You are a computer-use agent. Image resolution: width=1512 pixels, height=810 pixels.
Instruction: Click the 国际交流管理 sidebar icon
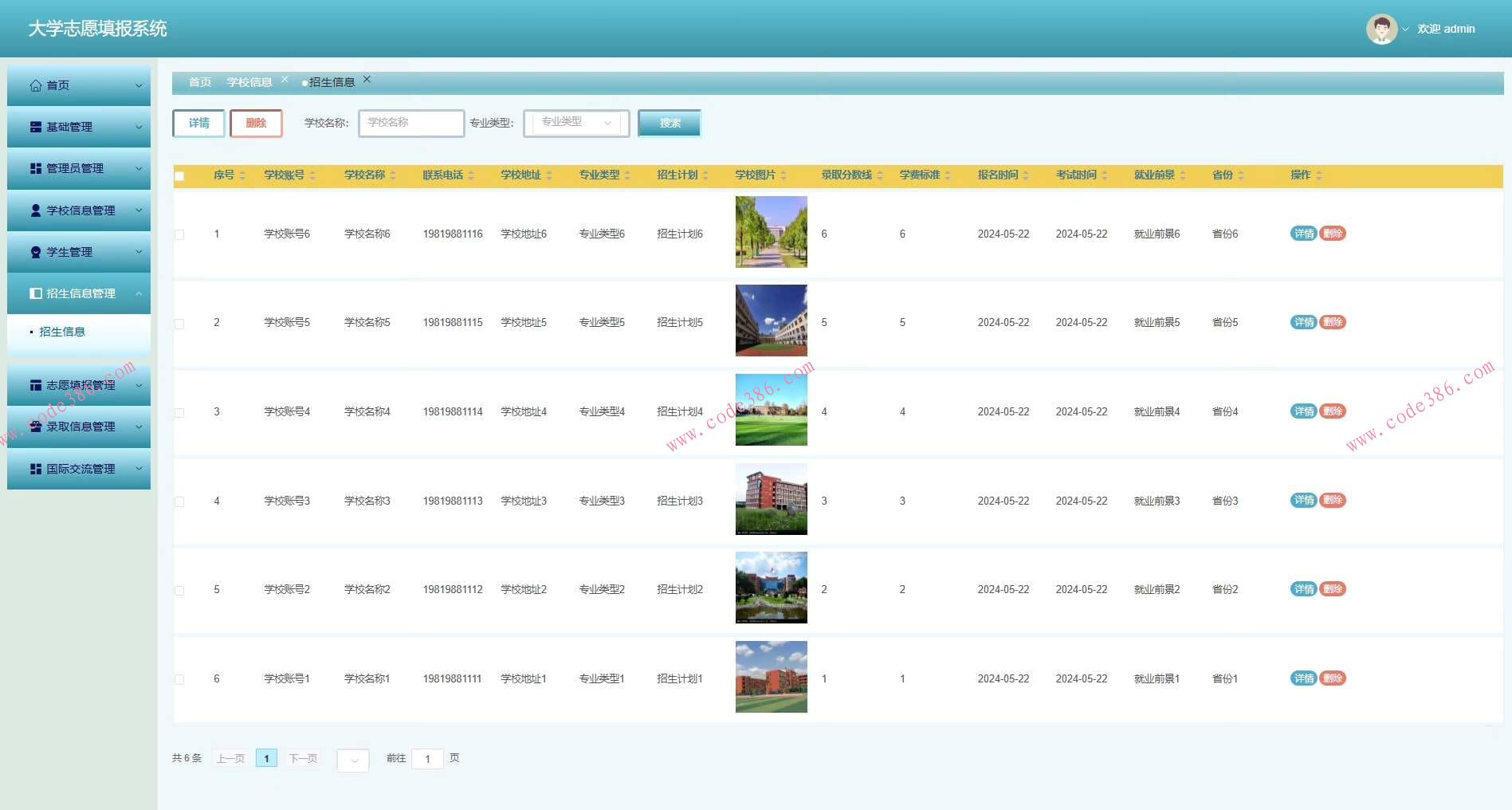[x=35, y=469]
